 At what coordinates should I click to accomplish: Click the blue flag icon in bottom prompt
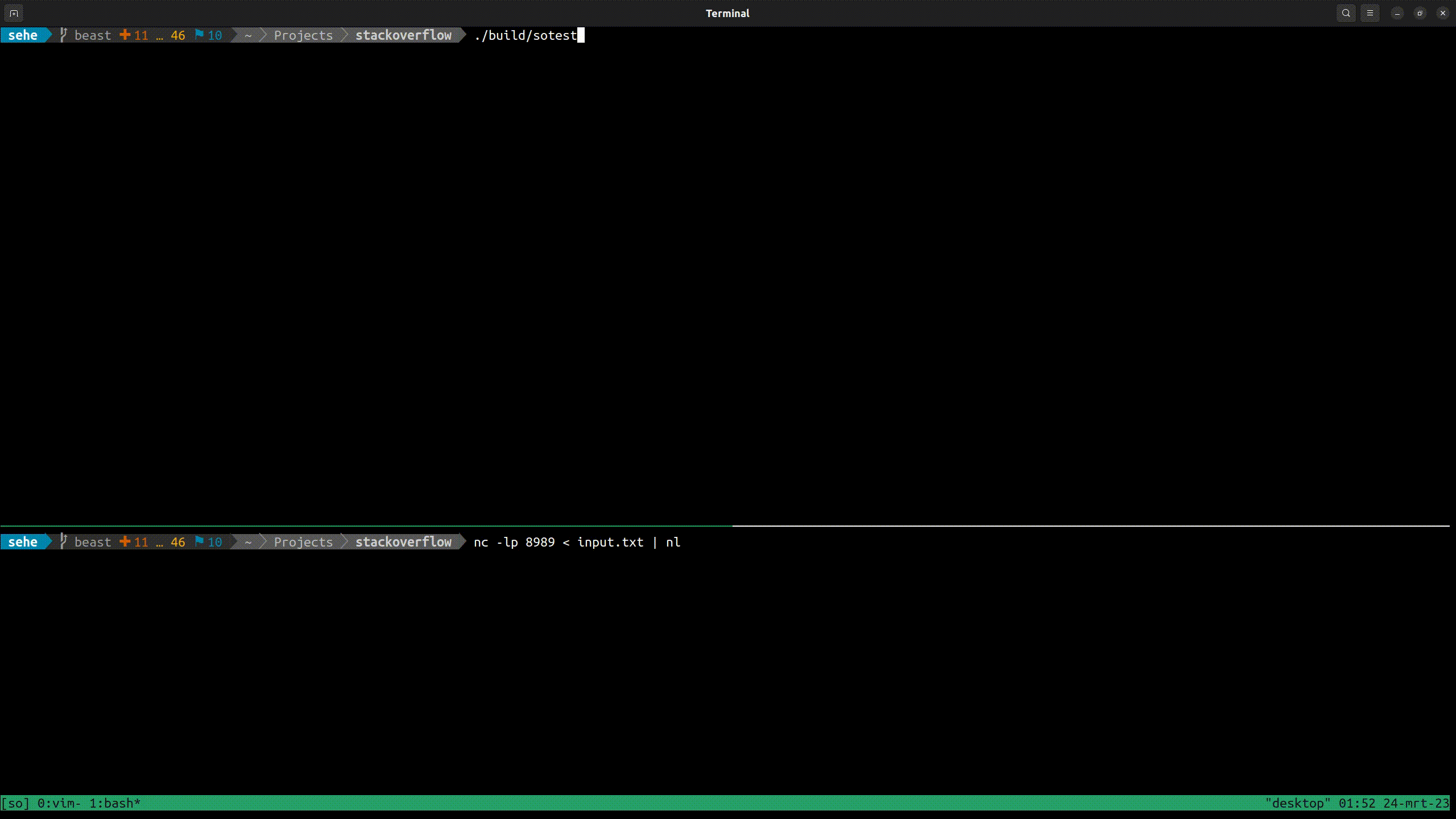[199, 541]
